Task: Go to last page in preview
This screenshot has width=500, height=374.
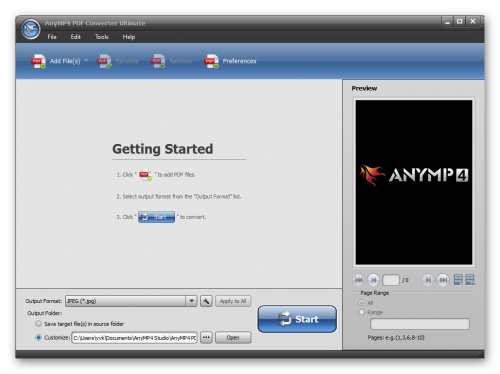Action: click(x=443, y=280)
